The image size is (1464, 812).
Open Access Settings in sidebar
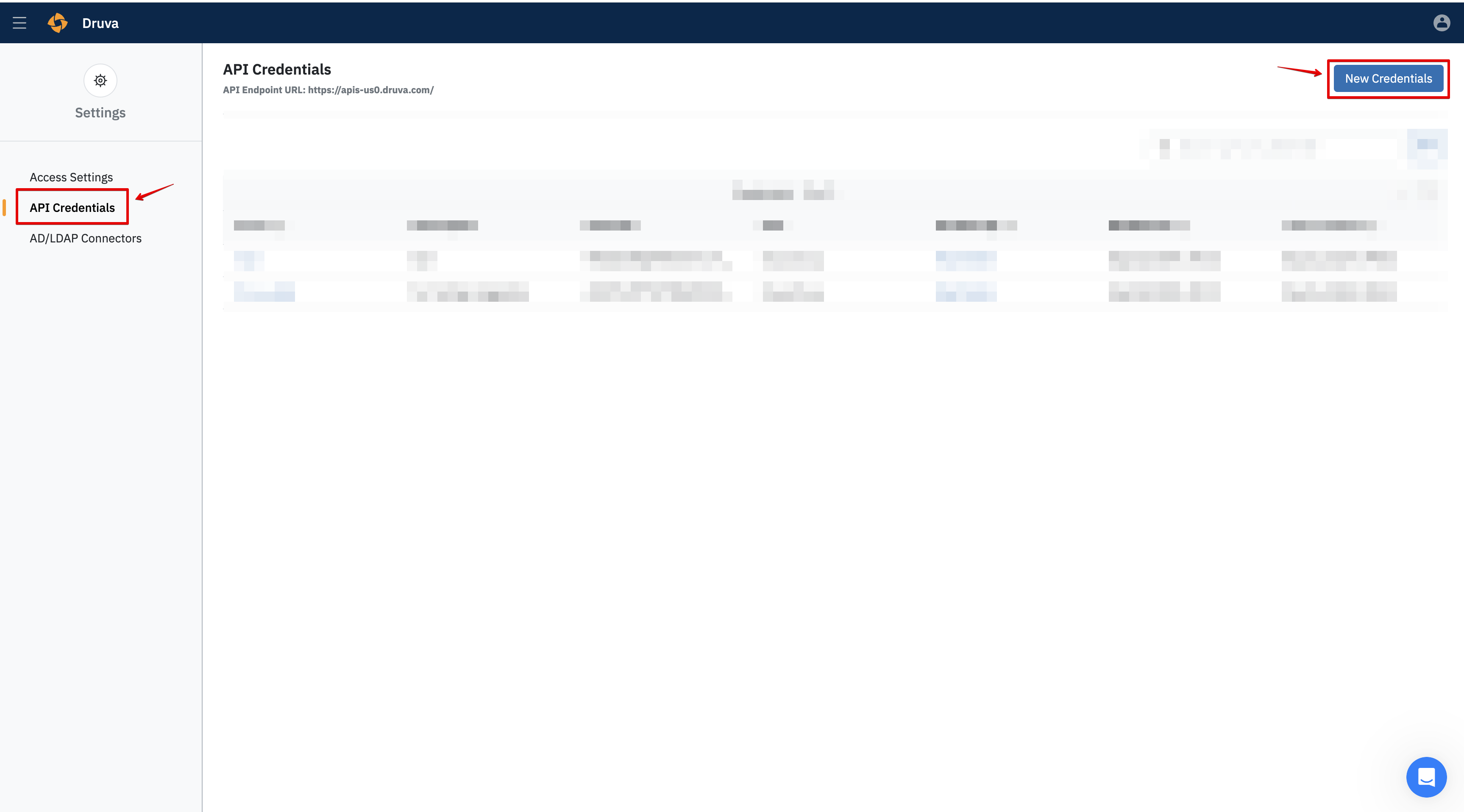pyautogui.click(x=71, y=177)
